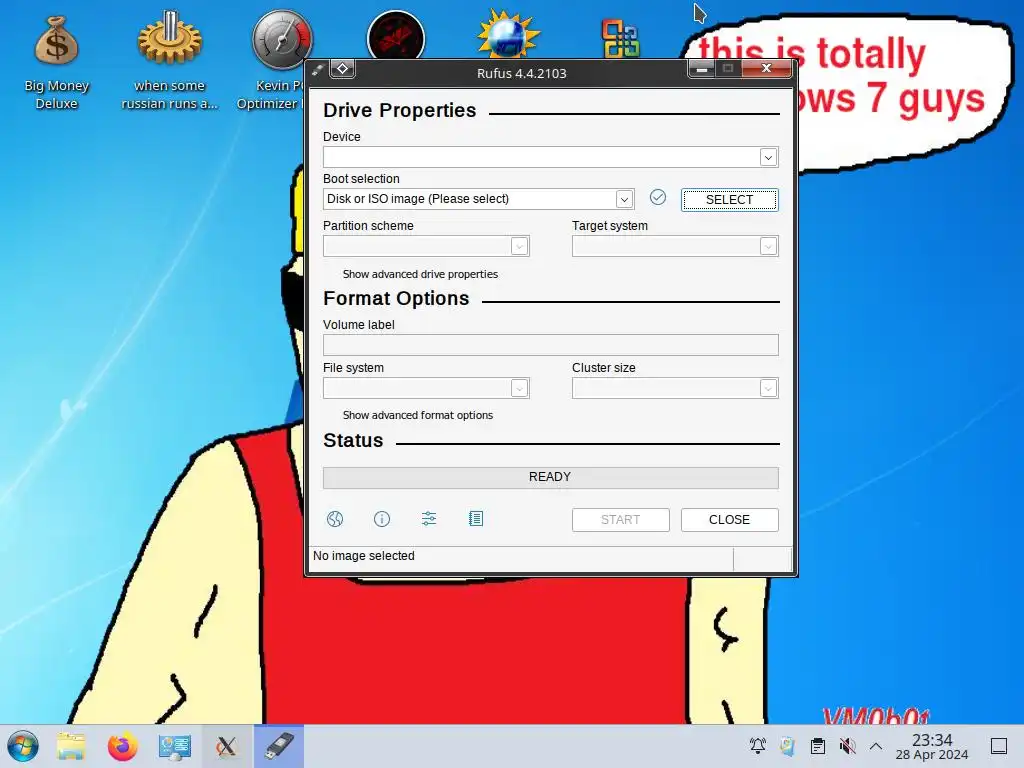Viewport: 1024px width, 768px height.
Task: Open Kevin PC Optimizer desktop icon
Action: (282, 39)
